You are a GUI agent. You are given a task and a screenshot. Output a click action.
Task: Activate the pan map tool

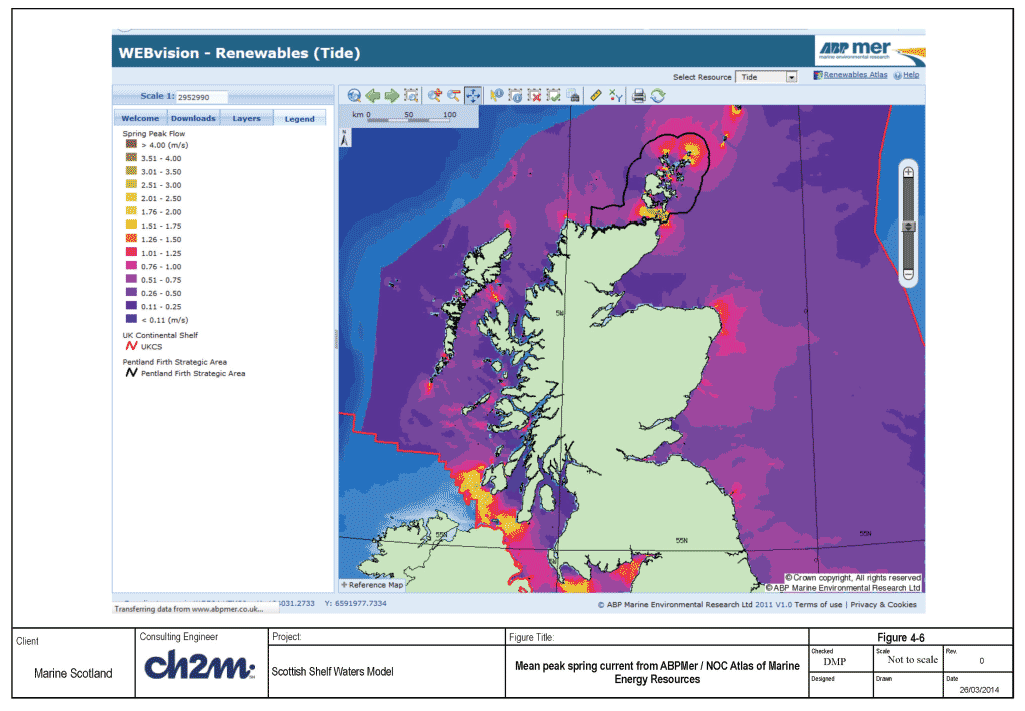tap(473, 95)
